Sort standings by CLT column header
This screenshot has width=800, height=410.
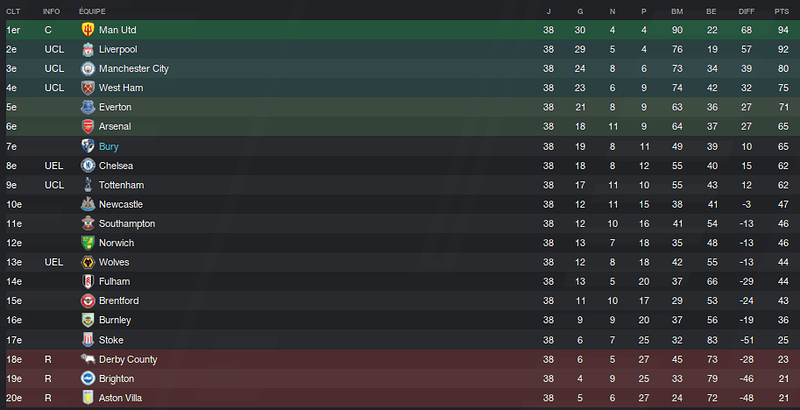tap(13, 11)
